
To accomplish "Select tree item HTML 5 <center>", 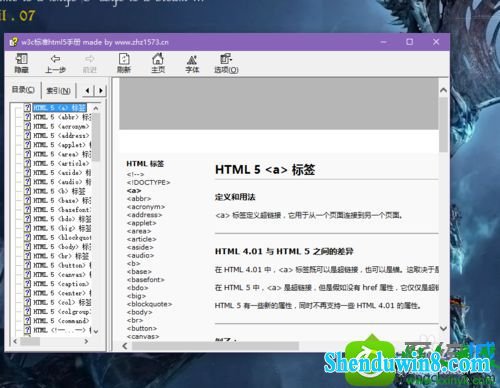I will coord(62,293).
